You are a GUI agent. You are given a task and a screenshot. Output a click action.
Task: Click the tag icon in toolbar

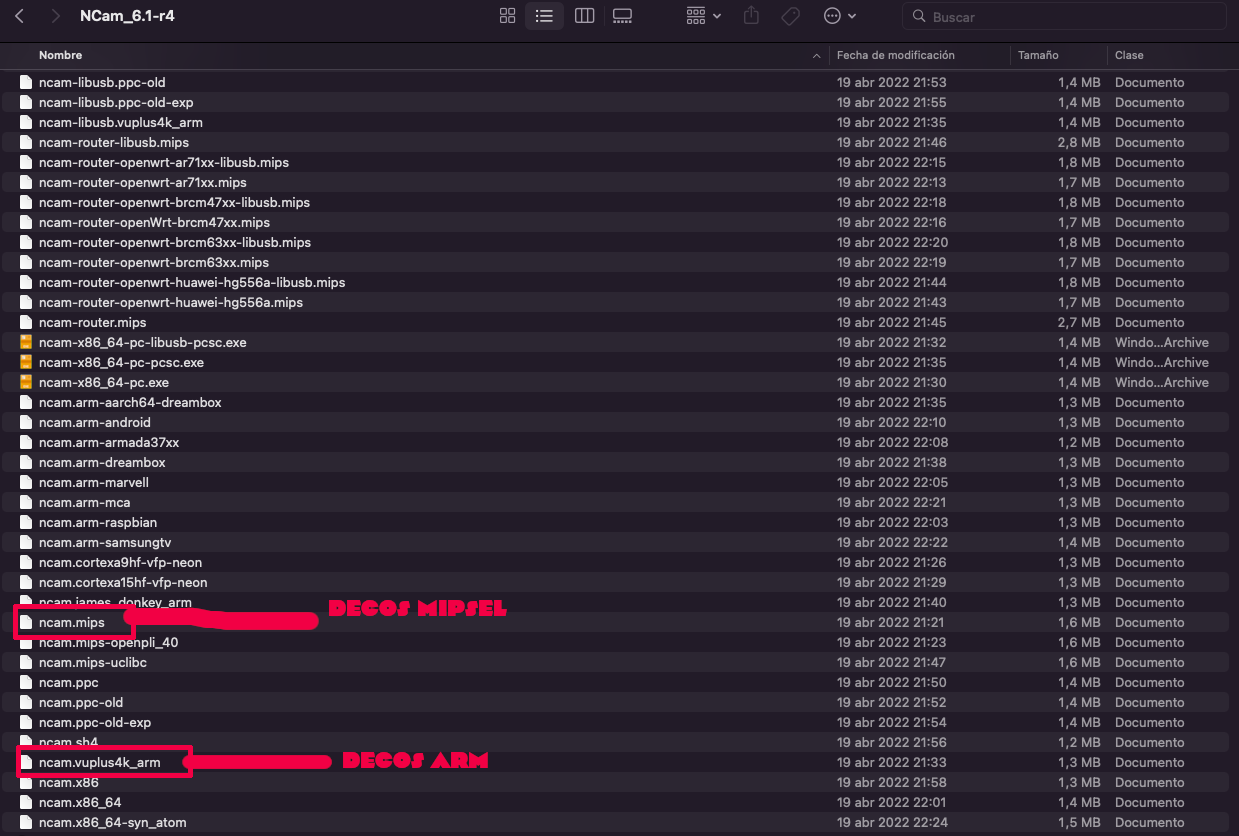[790, 16]
